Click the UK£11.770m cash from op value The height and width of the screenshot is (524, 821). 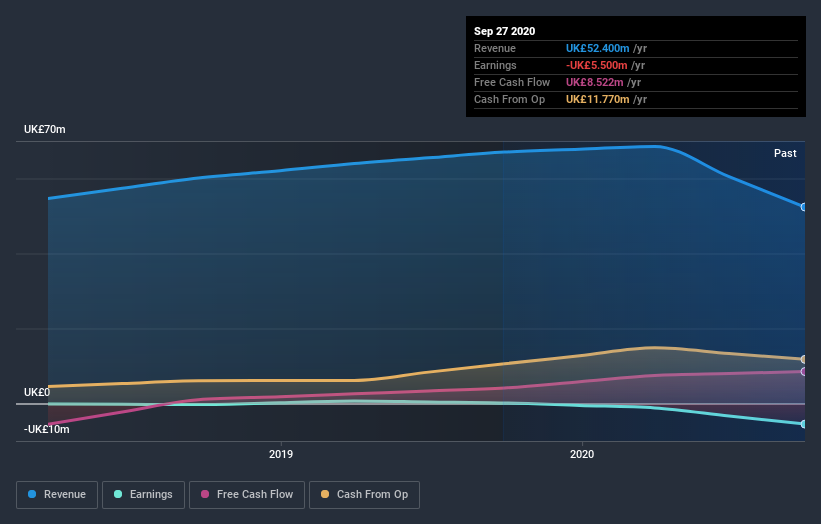coord(597,99)
